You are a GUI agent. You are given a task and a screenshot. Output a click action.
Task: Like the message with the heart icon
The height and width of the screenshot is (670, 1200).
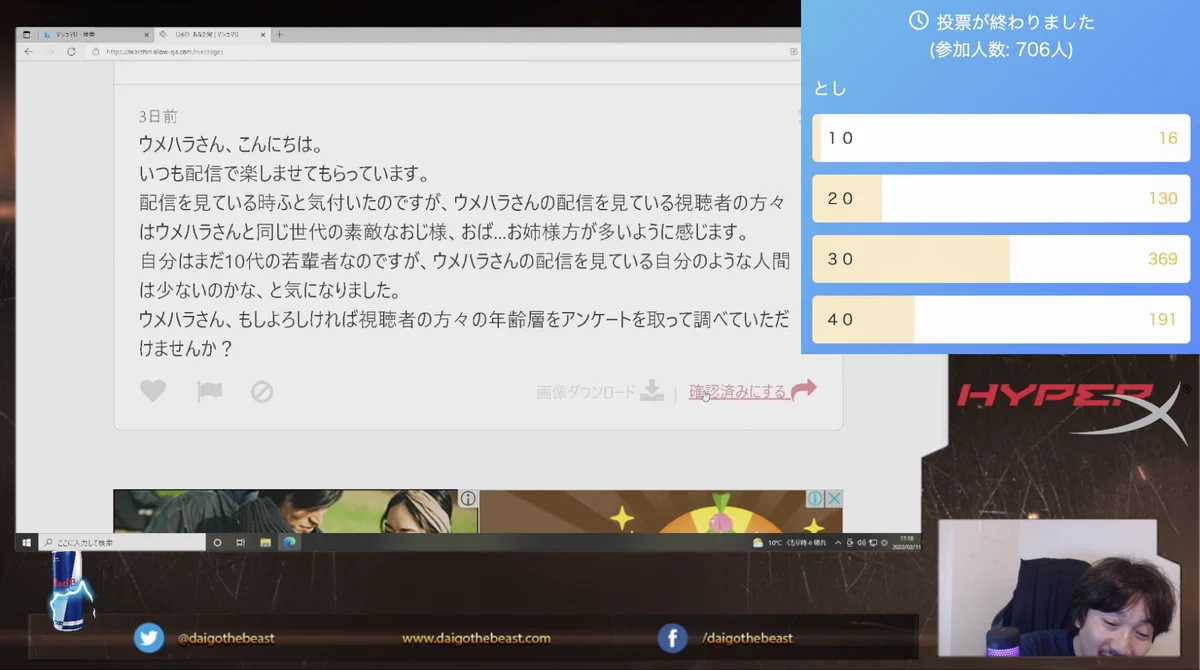click(153, 392)
